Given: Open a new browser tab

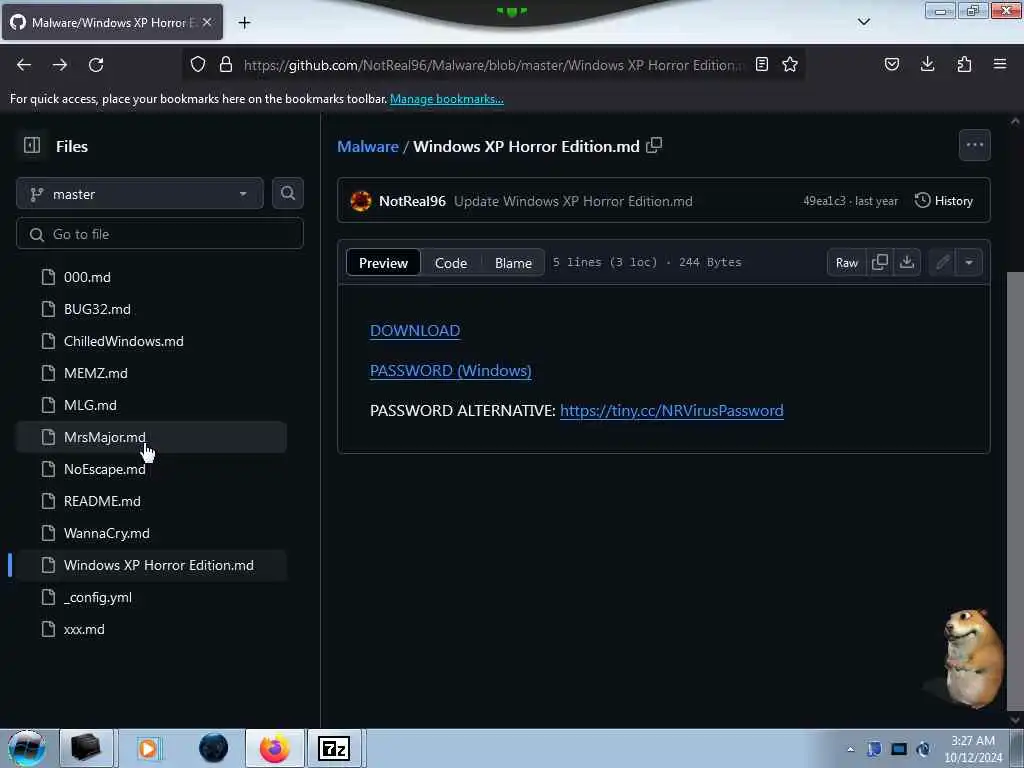Looking at the screenshot, I should 244,23.
